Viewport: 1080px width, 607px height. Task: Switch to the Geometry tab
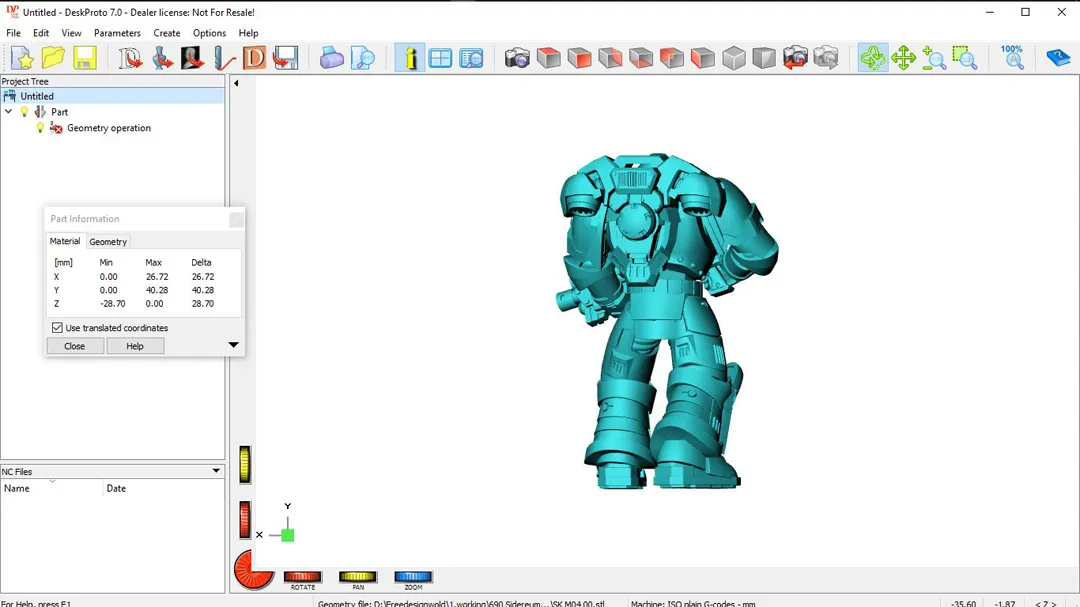coord(108,242)
